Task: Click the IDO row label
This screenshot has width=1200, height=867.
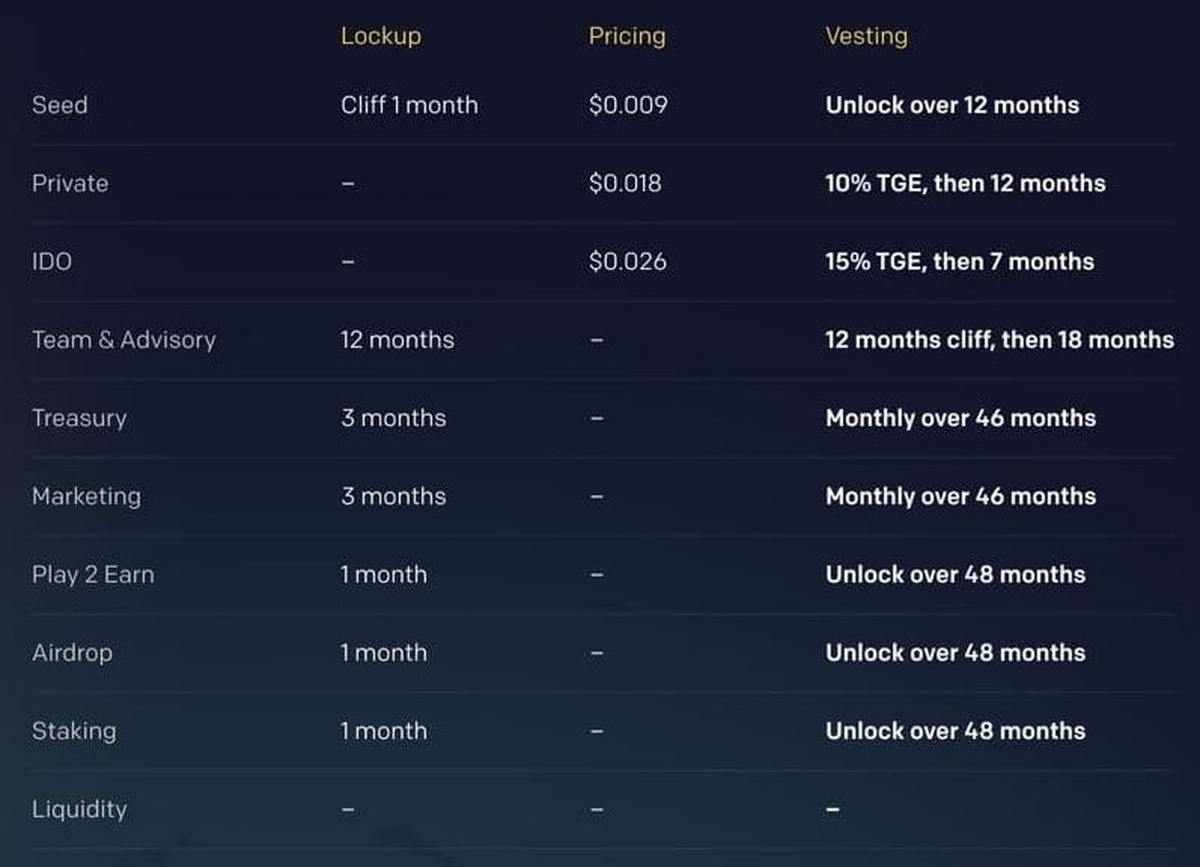Action: (52, 262)
